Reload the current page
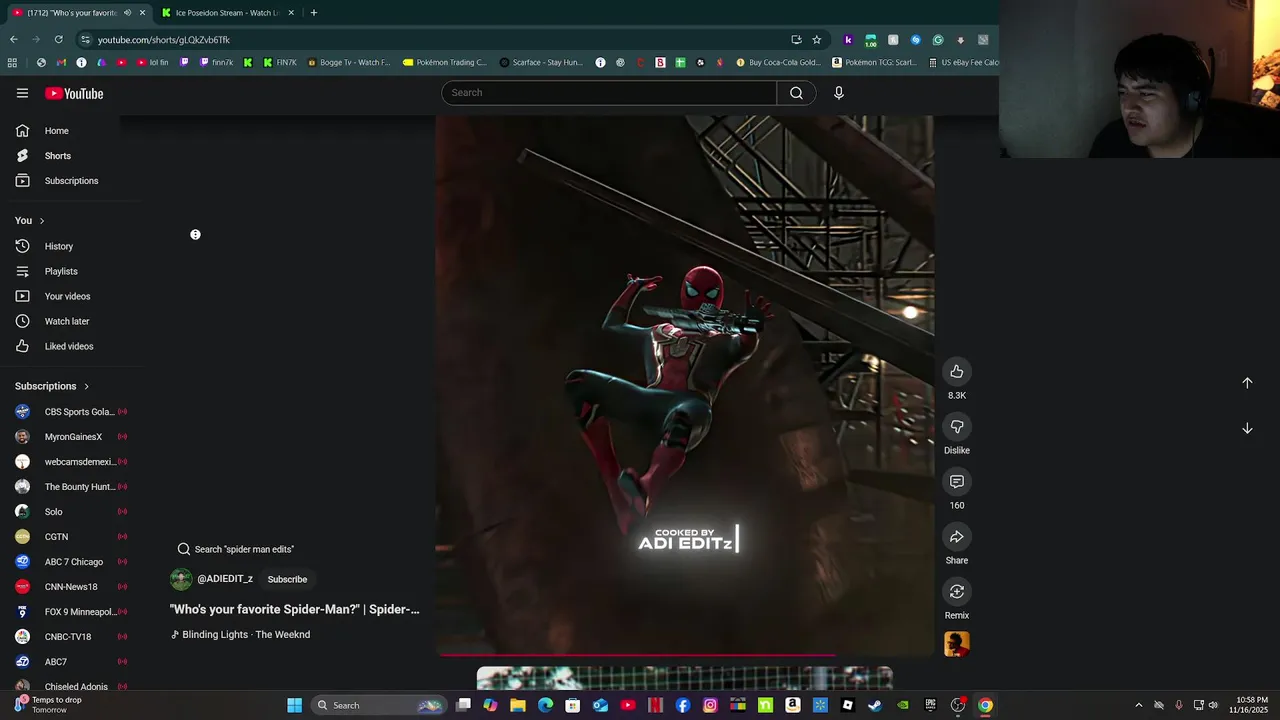This screenshot has width=1280, height=720. 59,40
